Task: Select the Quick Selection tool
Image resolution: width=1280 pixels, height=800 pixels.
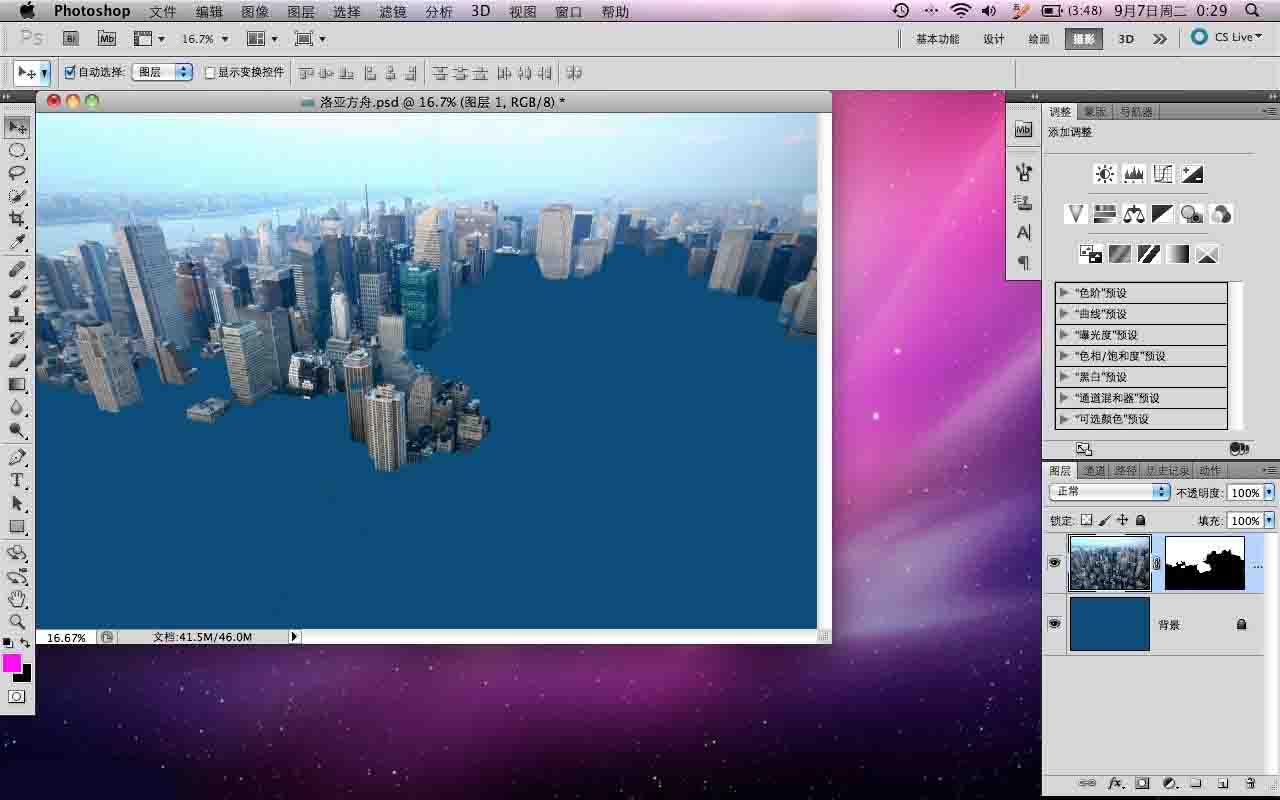Action: 17,196
